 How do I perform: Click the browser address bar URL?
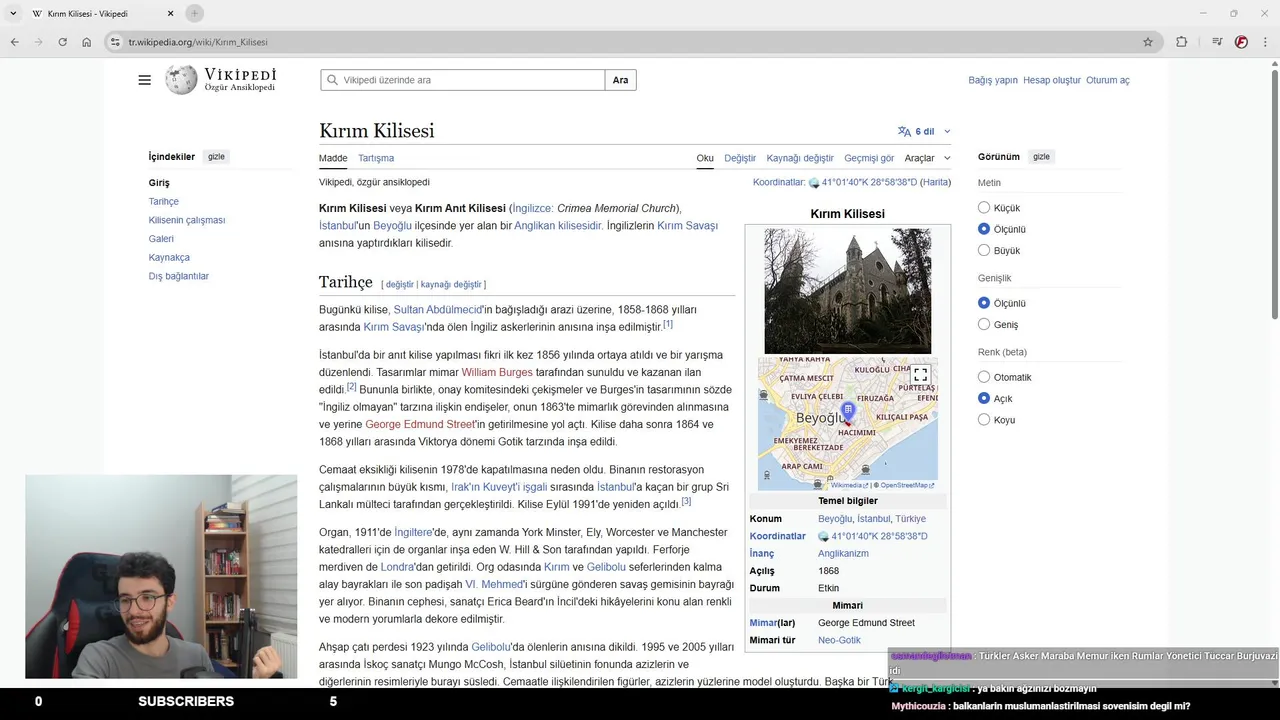(x=198, y=42)
